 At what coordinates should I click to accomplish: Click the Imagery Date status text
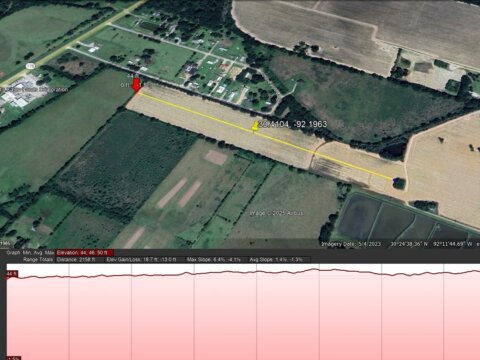351,244
